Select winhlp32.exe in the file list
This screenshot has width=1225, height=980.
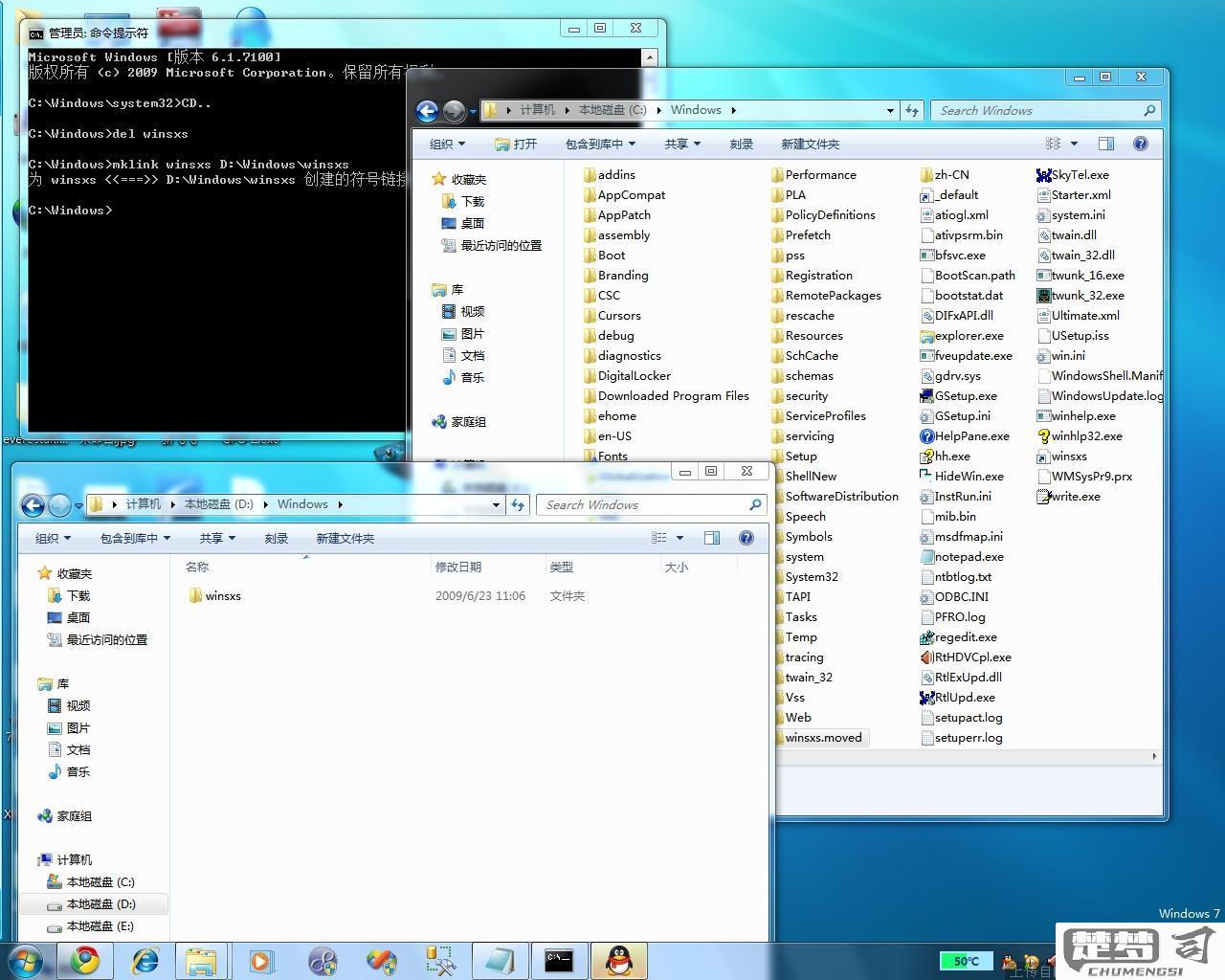click(x=1080, y=436)
